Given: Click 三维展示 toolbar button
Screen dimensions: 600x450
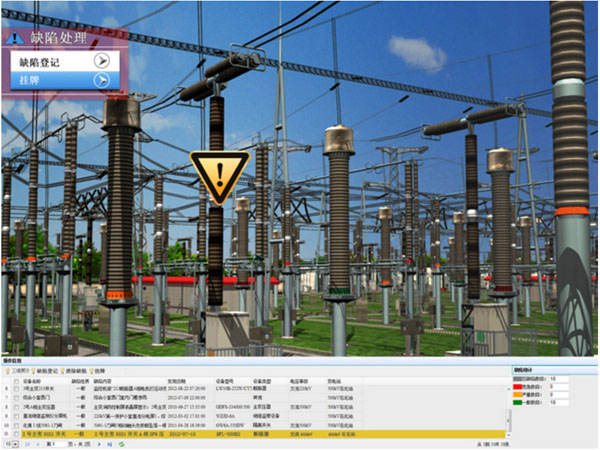Looking at the screenshot, I should pyautogui.click(x=18, y=371).
